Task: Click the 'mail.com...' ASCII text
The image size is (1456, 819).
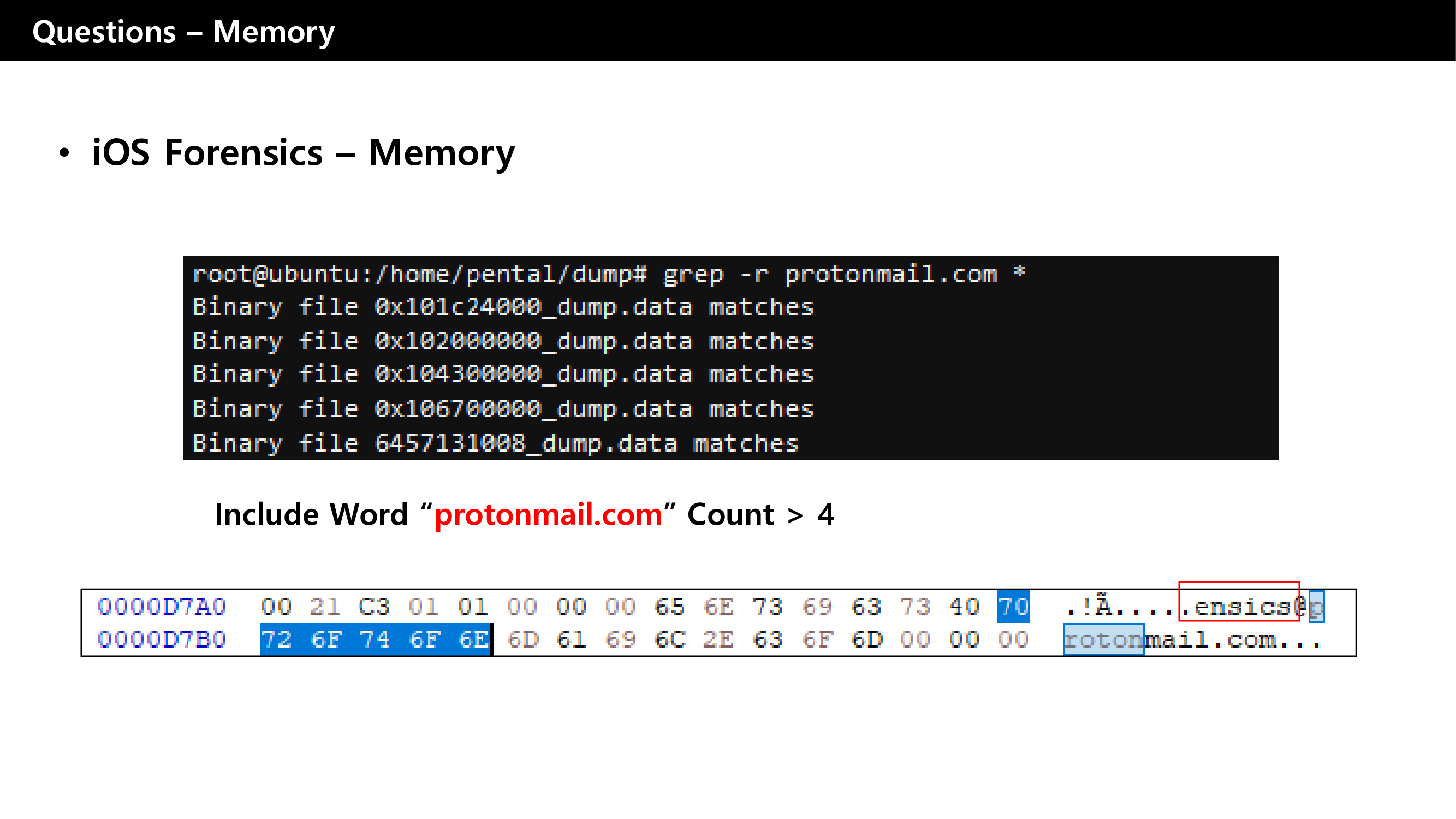Action: [x=1232, y=640]
